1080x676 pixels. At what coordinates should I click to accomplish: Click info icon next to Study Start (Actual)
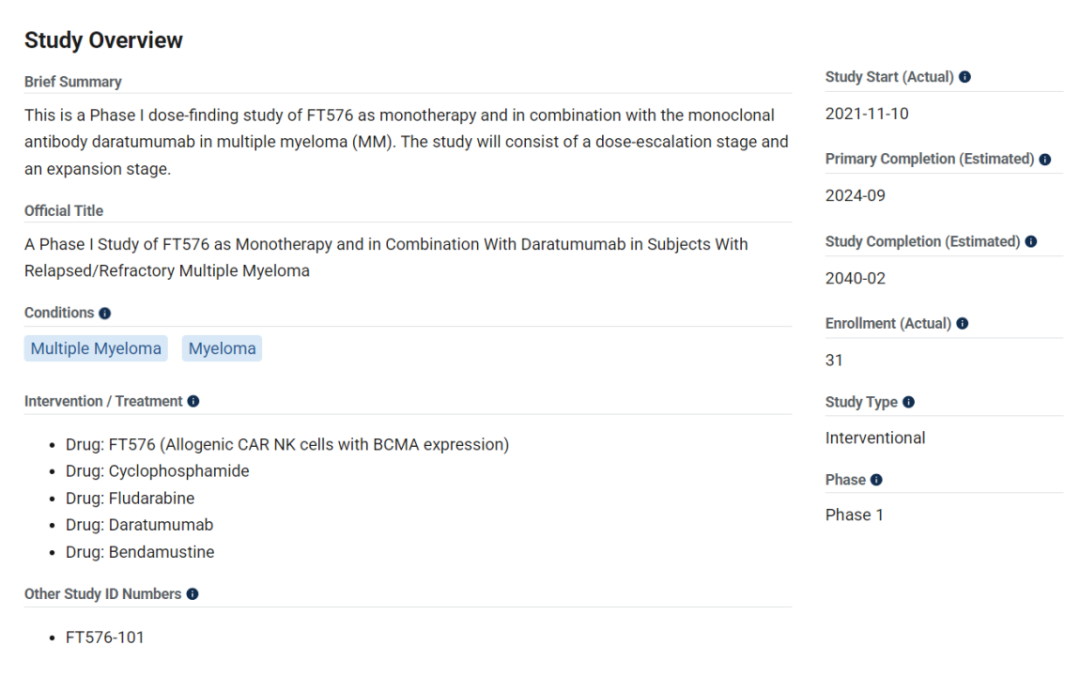964,77
